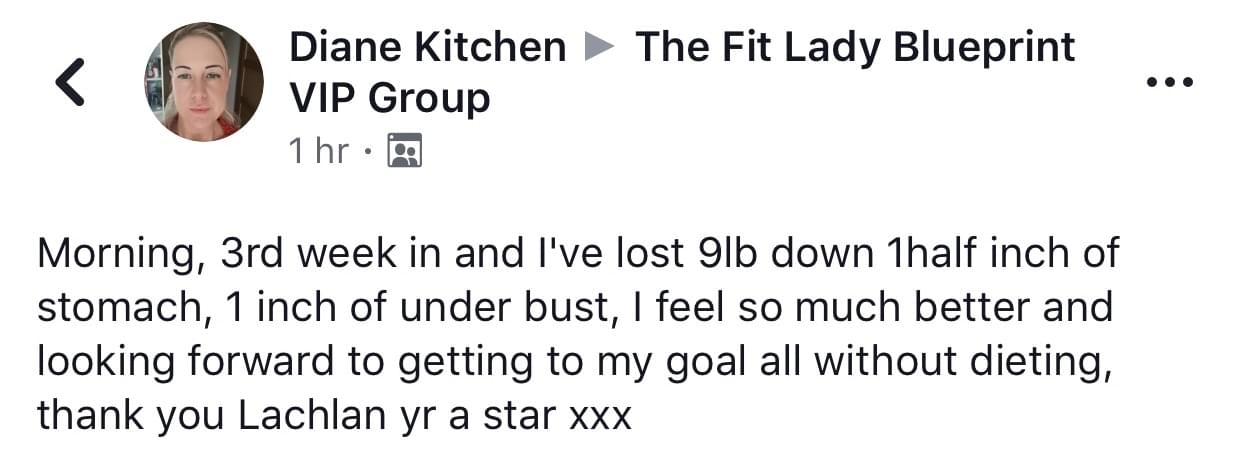Click the "VIP Group" text in header
This screenshot has height=468, width=1242.
[389, 98]
